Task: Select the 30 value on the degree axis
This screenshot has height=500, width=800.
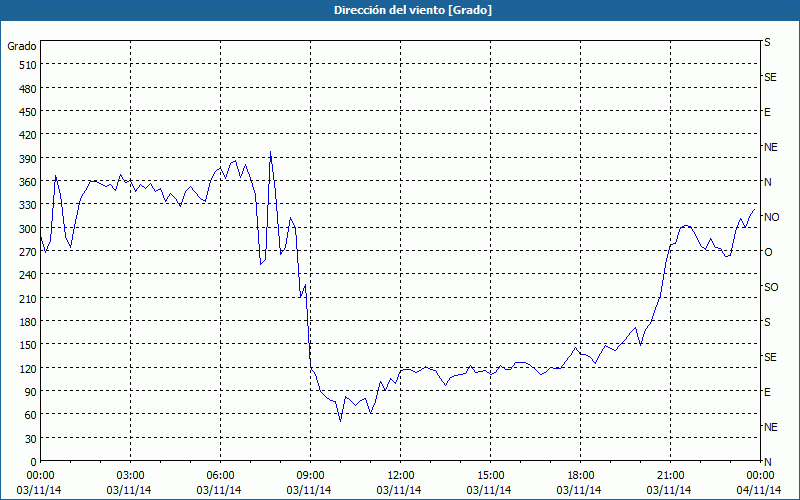Action: pos(31,438)
